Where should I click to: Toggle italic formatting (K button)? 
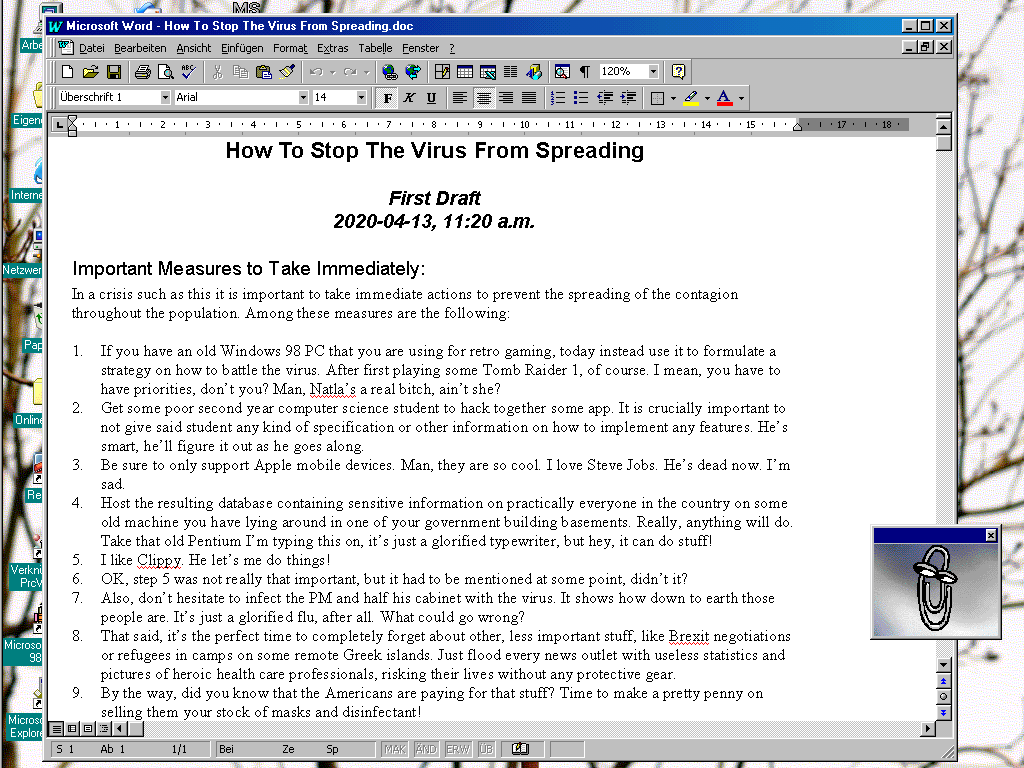click(409, 98)
